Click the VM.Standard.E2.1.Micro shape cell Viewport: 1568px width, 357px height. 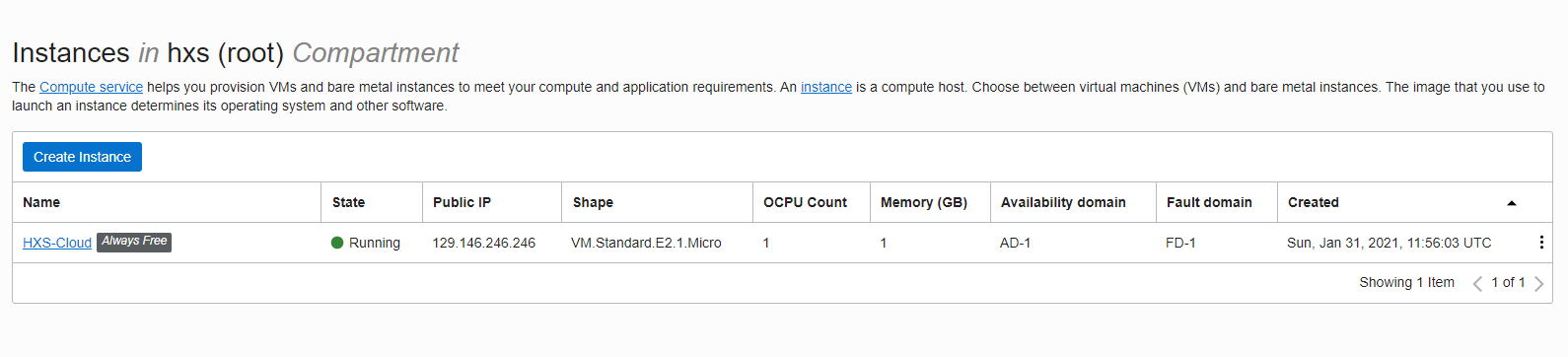click(646, 243)
